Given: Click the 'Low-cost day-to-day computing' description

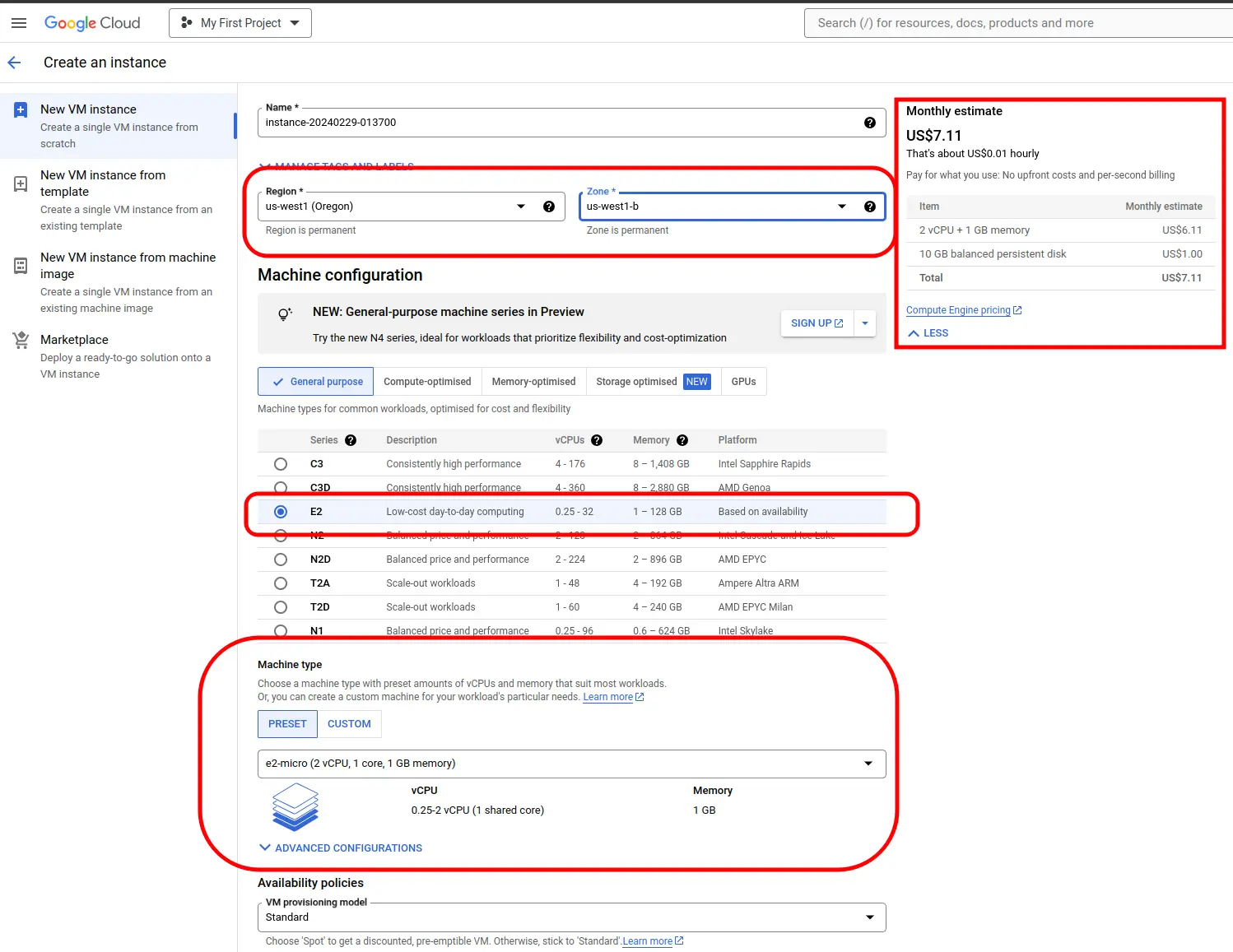Looking at the screenshot, I should pos(455,512).
